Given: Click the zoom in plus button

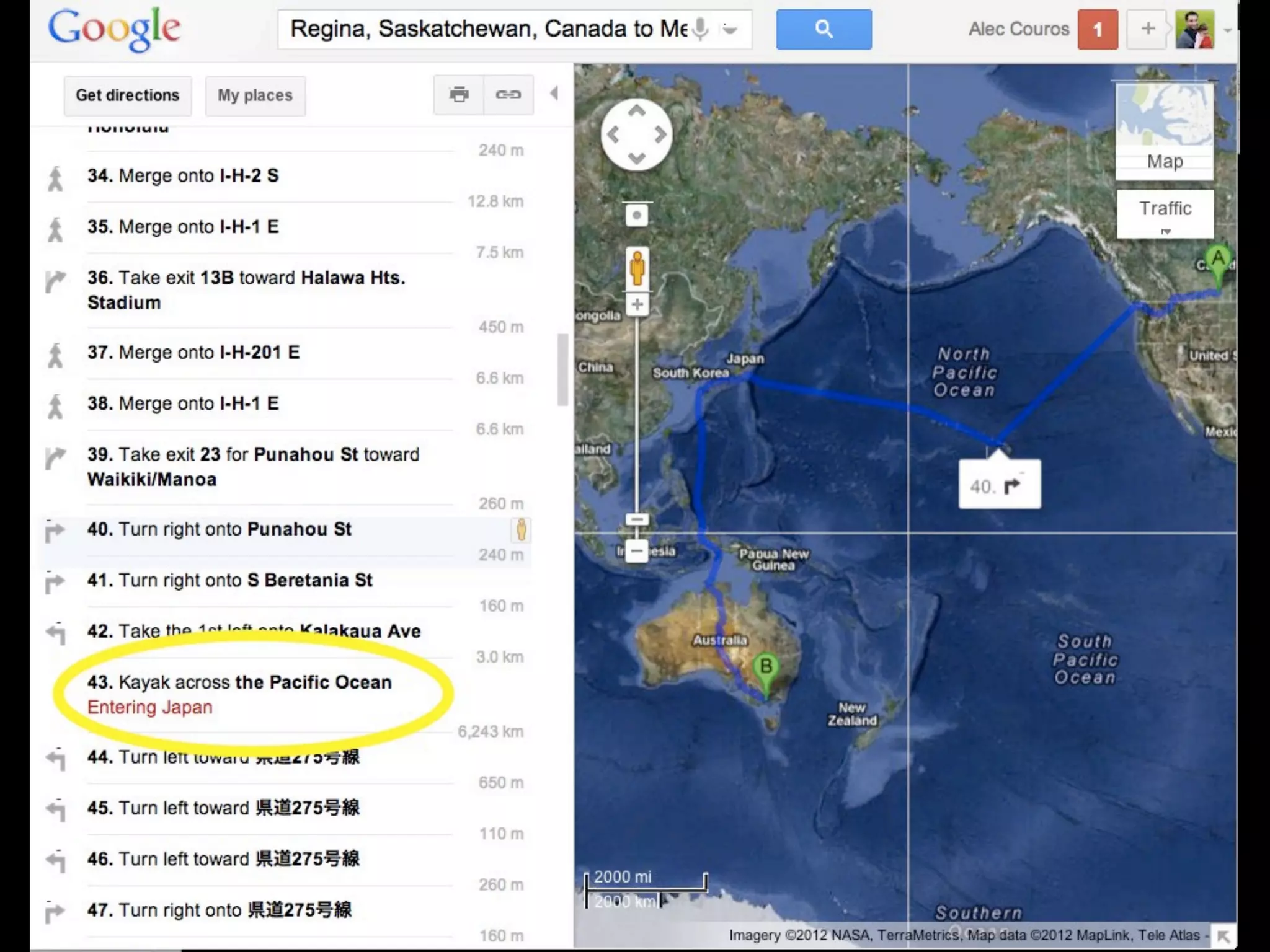Looking at the screenshot, I should (637, 304).
